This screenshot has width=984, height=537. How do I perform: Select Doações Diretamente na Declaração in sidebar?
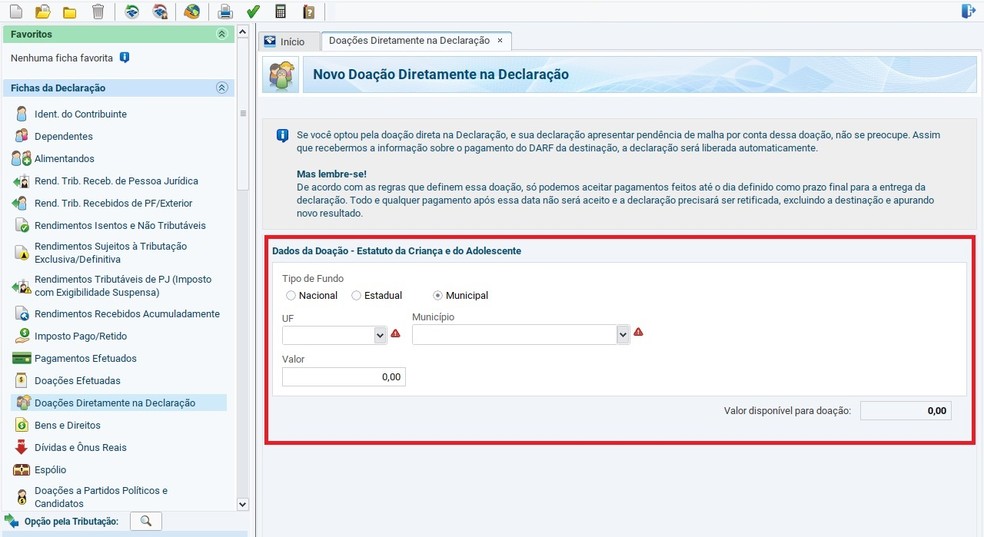pyautogui.click(x=119, y=403)
